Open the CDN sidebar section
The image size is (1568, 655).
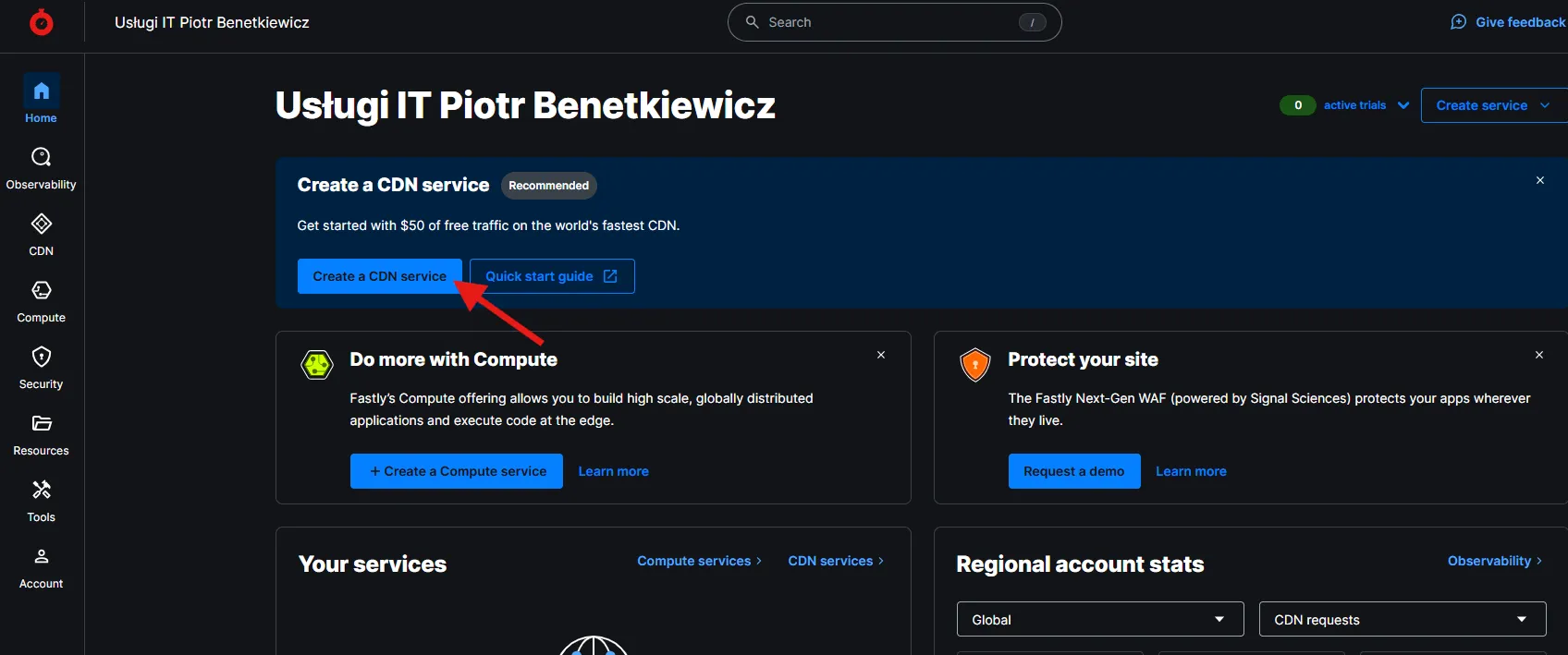coord(41,224)
